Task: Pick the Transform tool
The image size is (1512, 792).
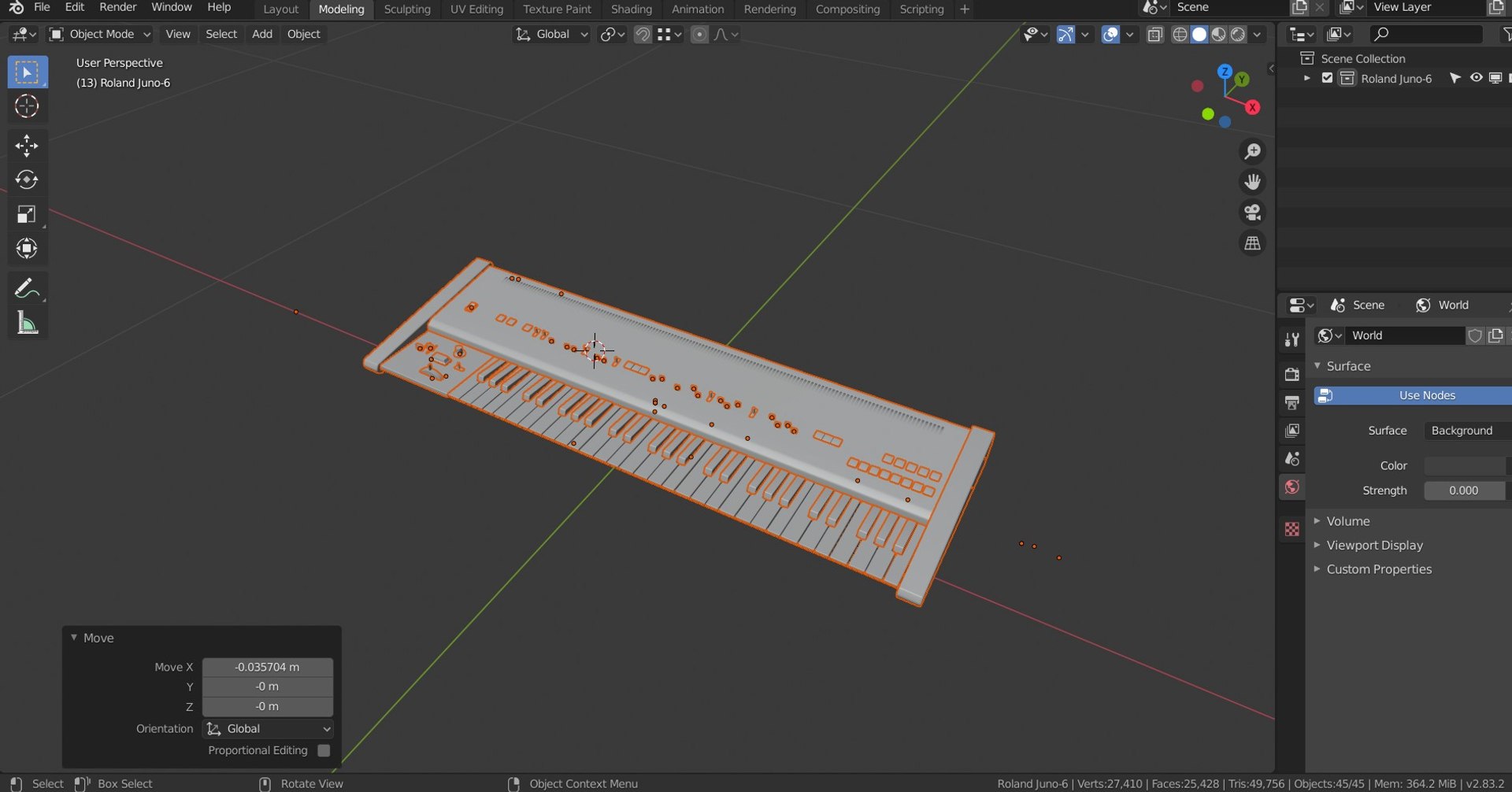Action: (x=27, y=249)
